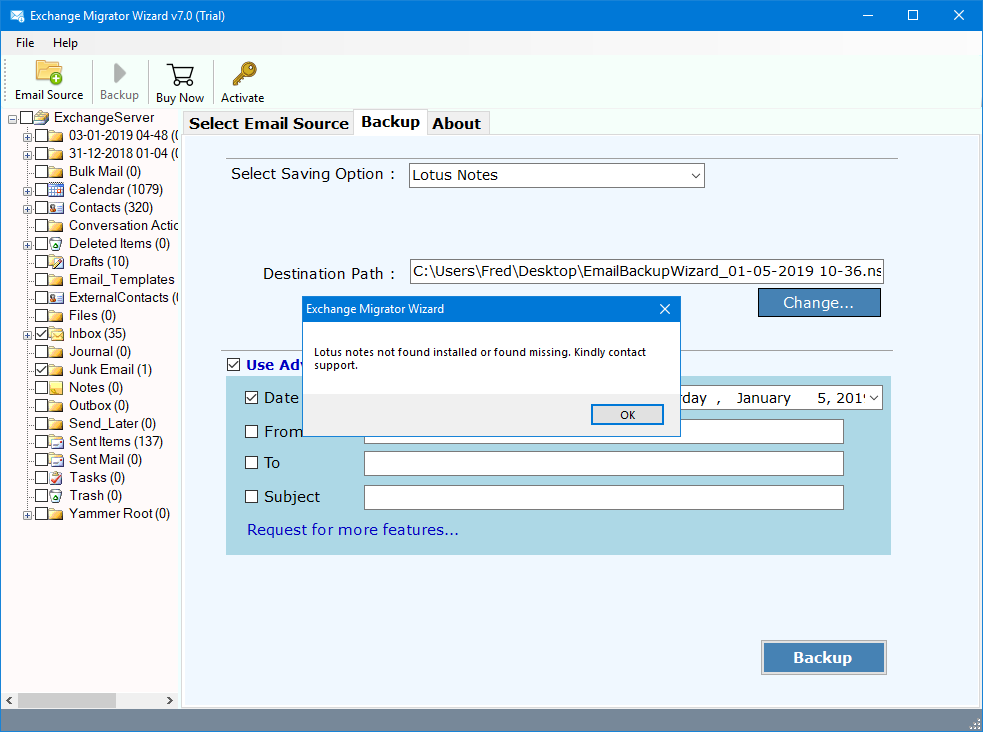Image resolution: width=983 pixels, height=732 pixels.
Task: Select the Tasks folder icon
Action: pos(56,478)
